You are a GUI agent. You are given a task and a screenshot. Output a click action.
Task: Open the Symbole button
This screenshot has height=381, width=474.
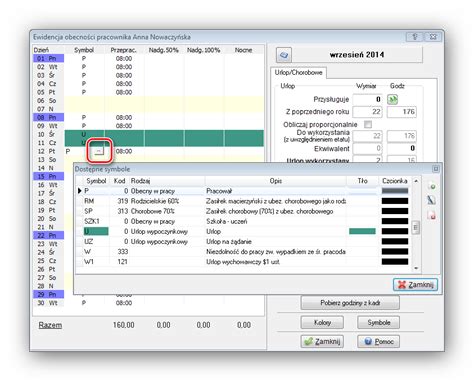point(378,322)
